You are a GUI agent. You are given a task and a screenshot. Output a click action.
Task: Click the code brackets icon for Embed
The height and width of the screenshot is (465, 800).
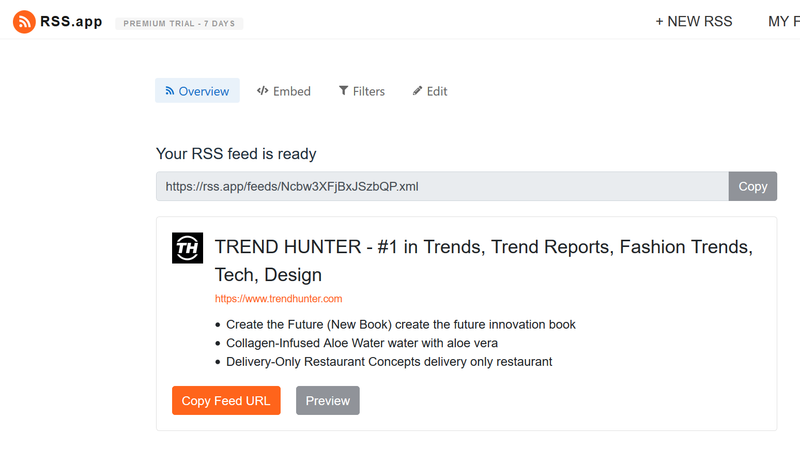(262, 91)
